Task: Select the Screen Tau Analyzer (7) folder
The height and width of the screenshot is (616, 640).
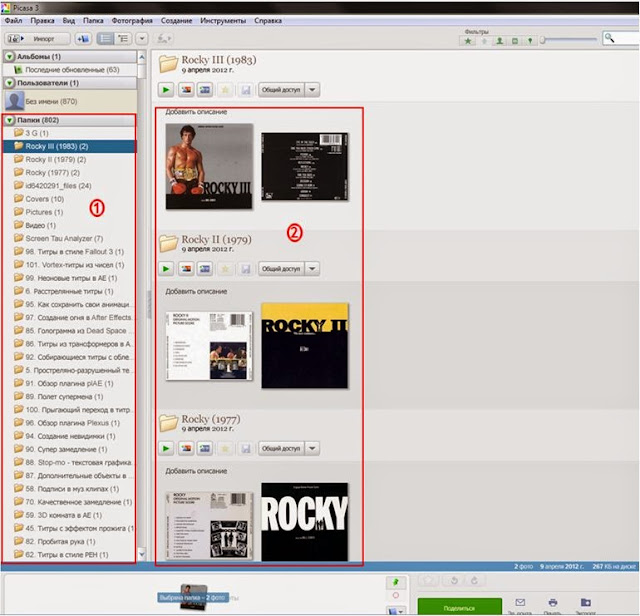Action: click(64, 238)
